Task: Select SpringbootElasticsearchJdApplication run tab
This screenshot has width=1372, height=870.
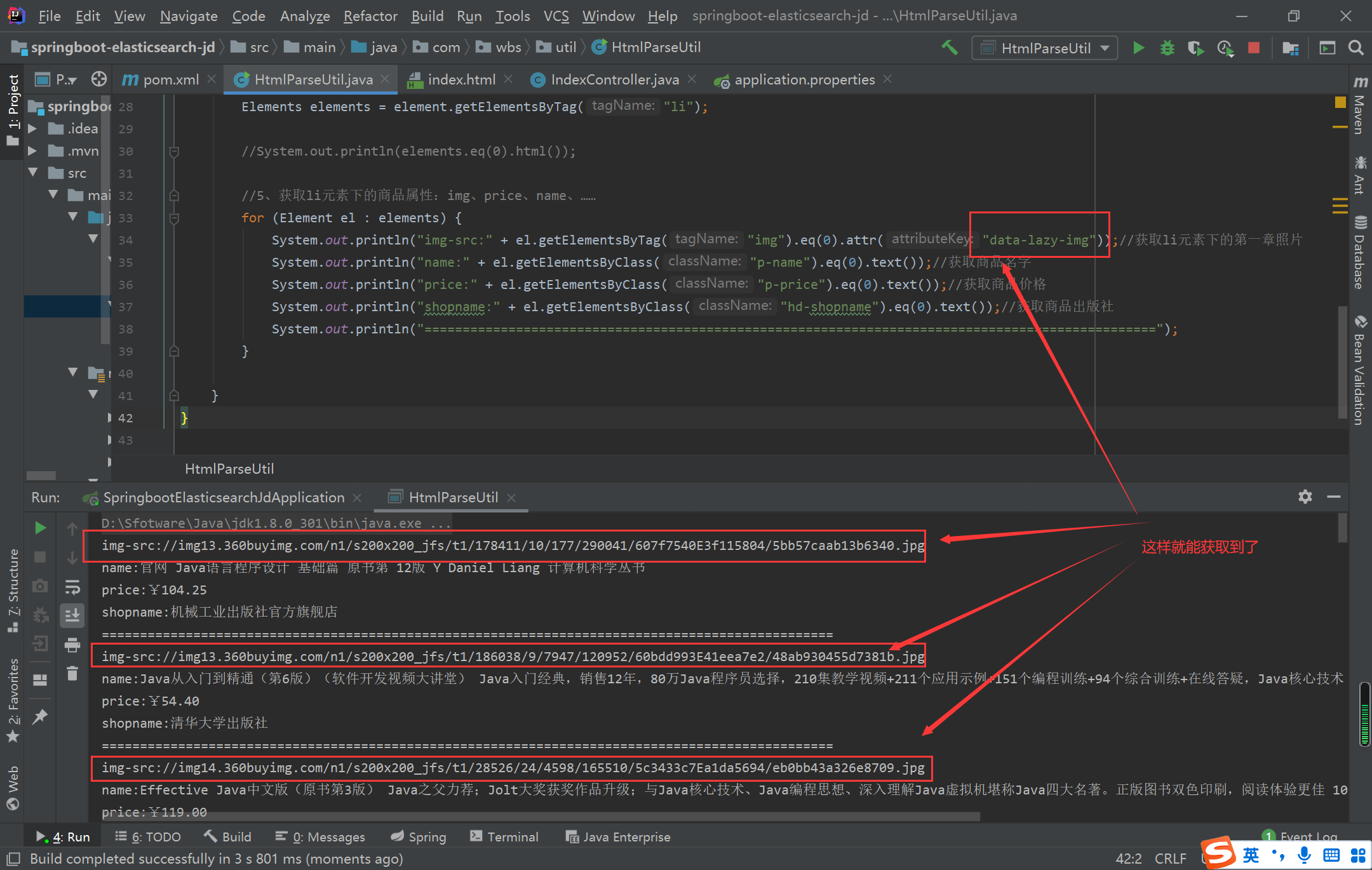Action: coord(223,497)
